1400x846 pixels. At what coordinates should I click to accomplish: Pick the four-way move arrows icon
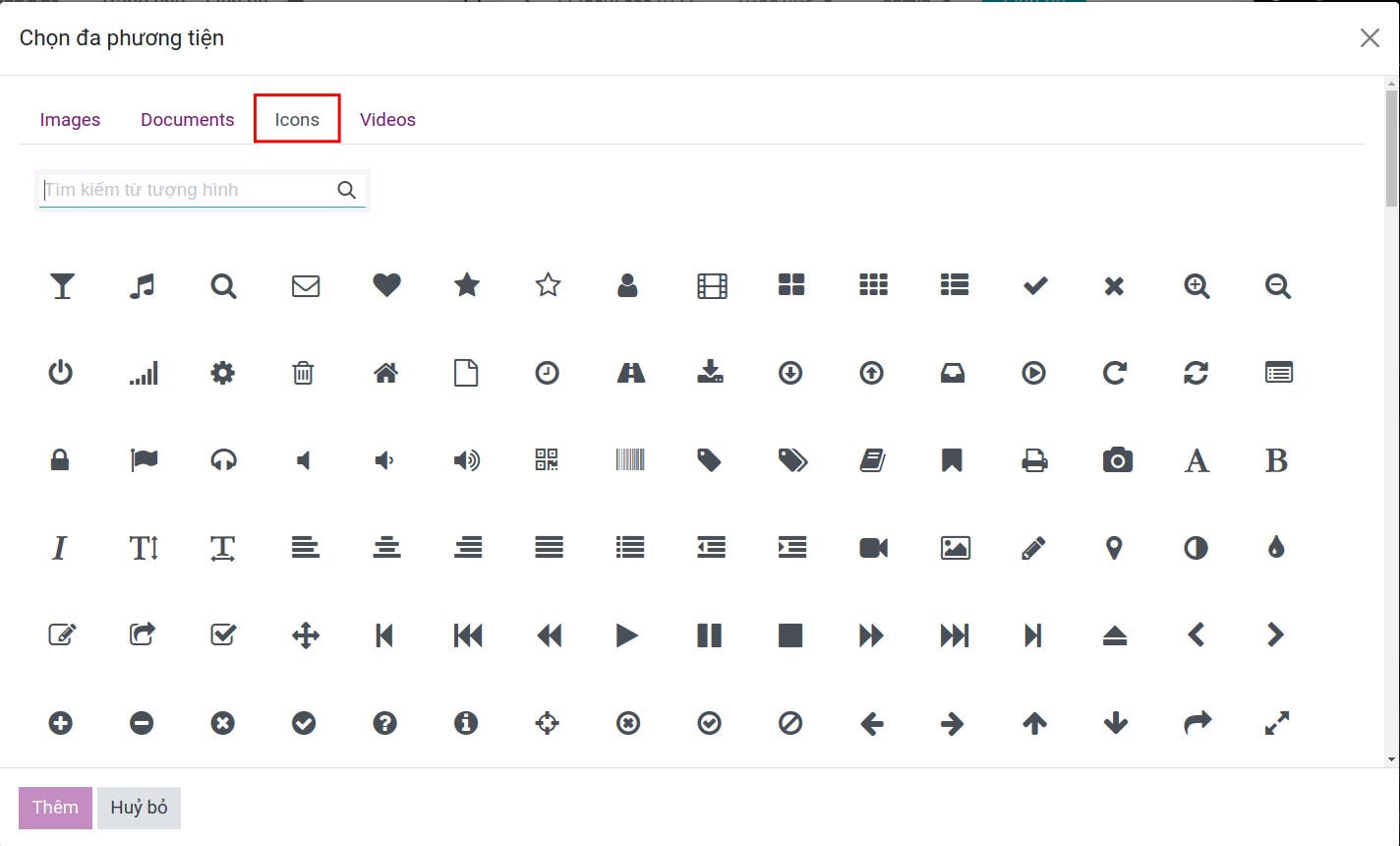tap(306, 635)
